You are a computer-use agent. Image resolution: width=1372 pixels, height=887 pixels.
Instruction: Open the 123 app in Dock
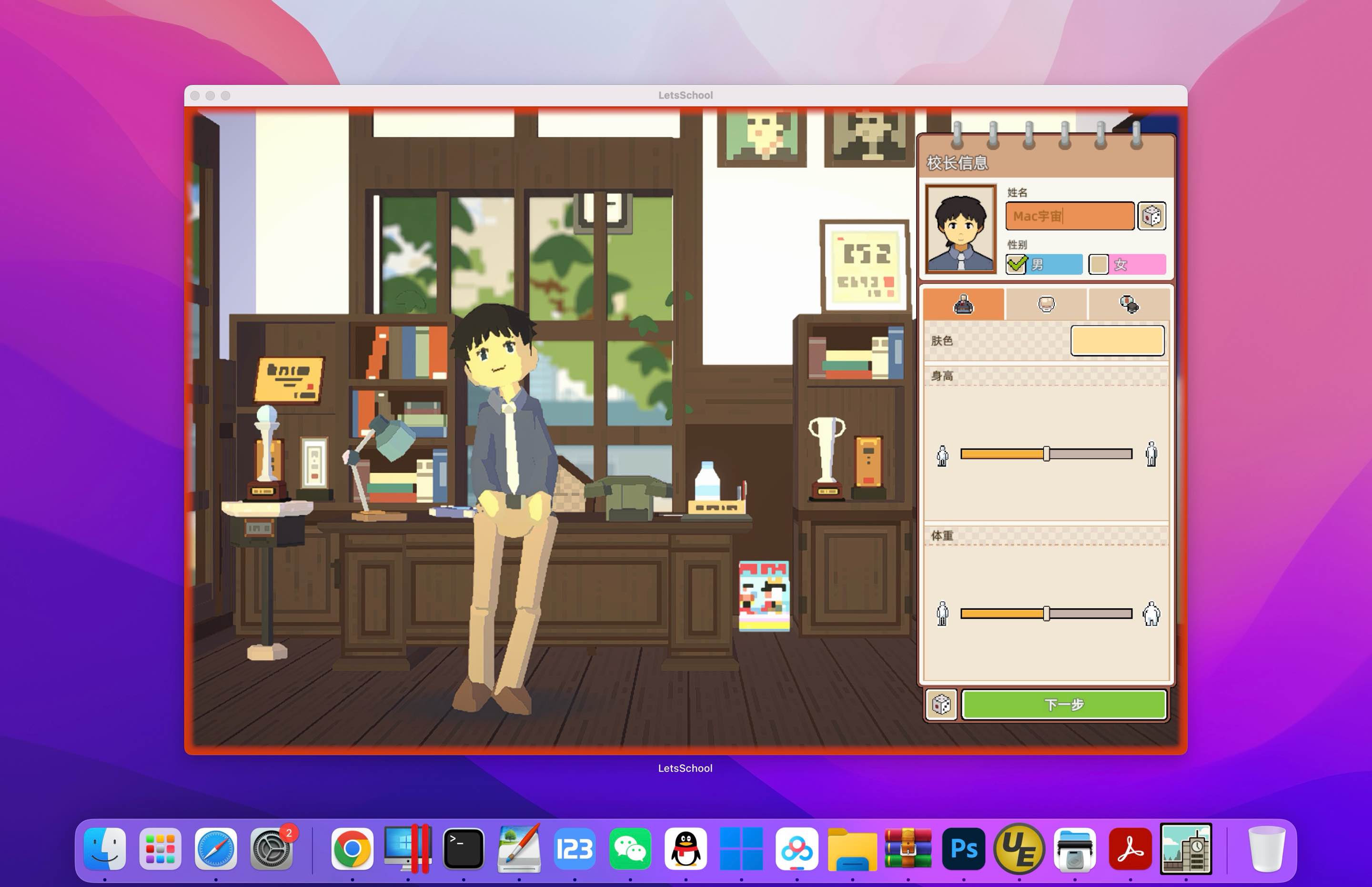coord(574,848)
